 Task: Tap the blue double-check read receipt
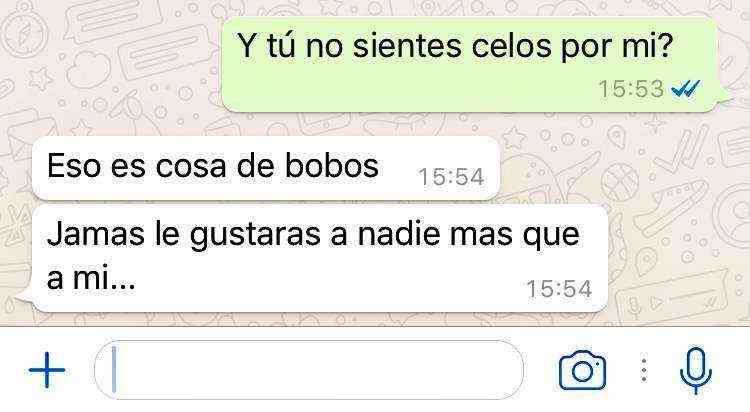685,88
